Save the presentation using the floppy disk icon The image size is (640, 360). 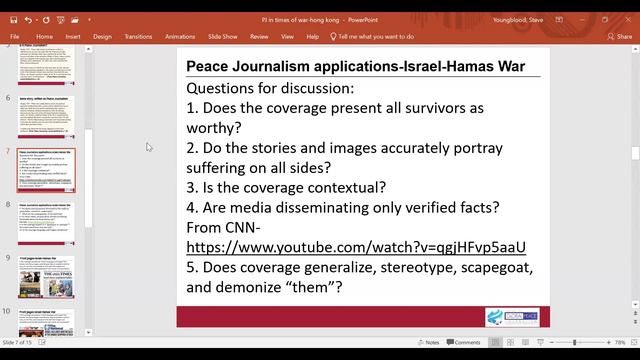tap(13, 20)
